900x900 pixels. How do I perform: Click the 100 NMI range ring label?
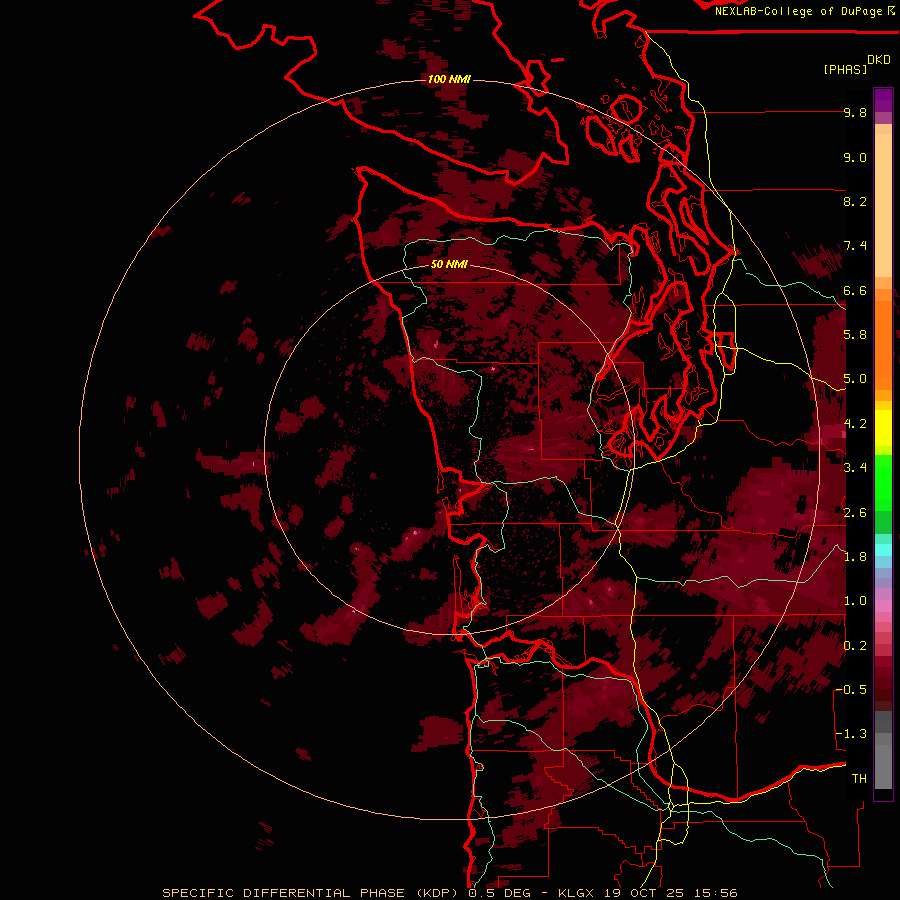tap(449, 79)
